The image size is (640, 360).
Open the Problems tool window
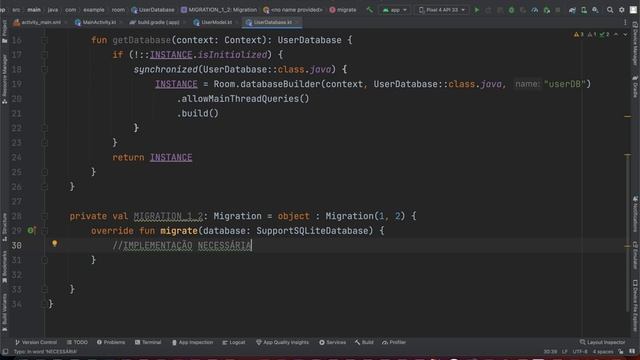pos(111,342)
